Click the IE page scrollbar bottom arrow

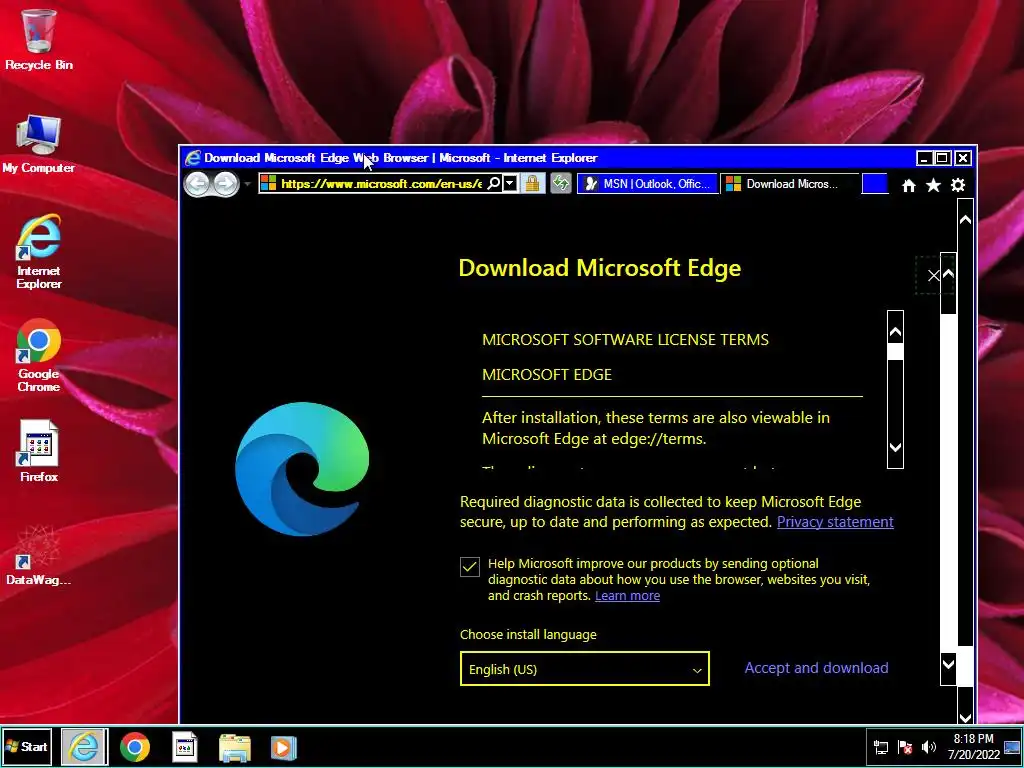(965, 717)
